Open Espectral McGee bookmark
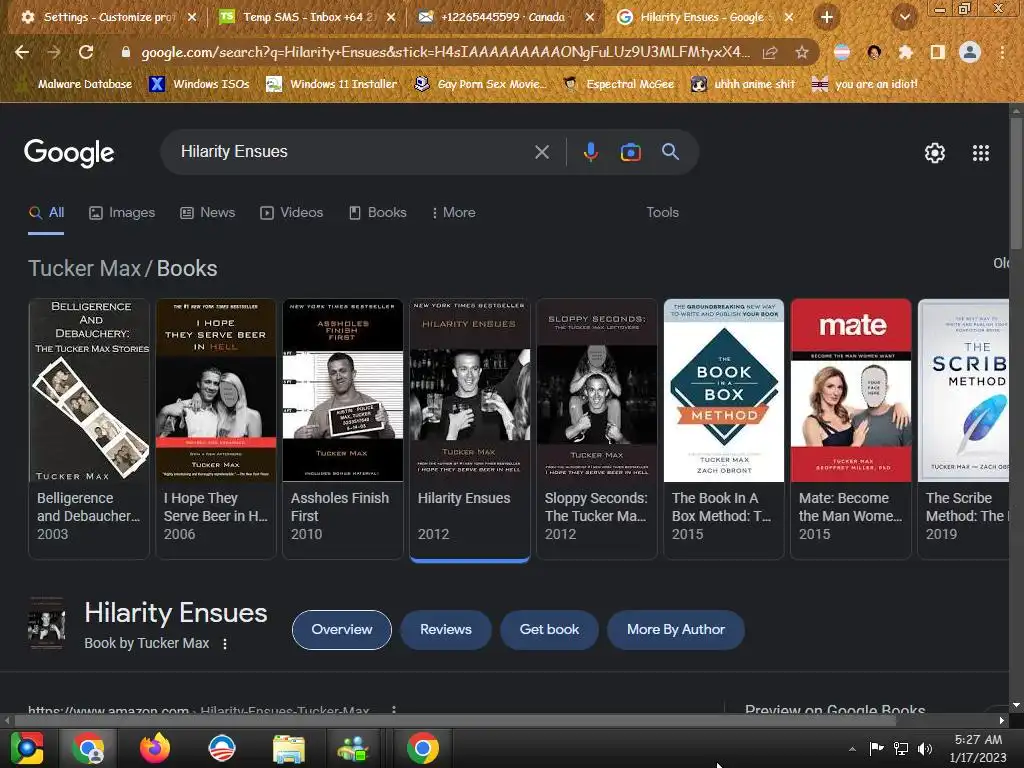Image resolution: width=1024 pixels, height=768 pixels. (618, 84)
